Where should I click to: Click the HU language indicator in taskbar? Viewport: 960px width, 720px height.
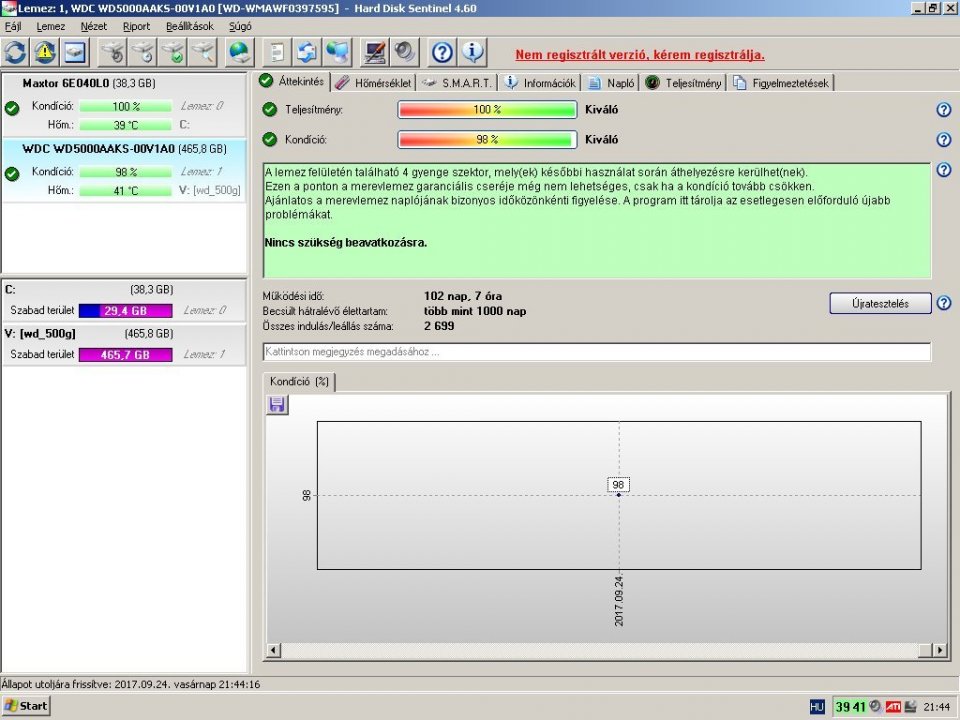817,707
